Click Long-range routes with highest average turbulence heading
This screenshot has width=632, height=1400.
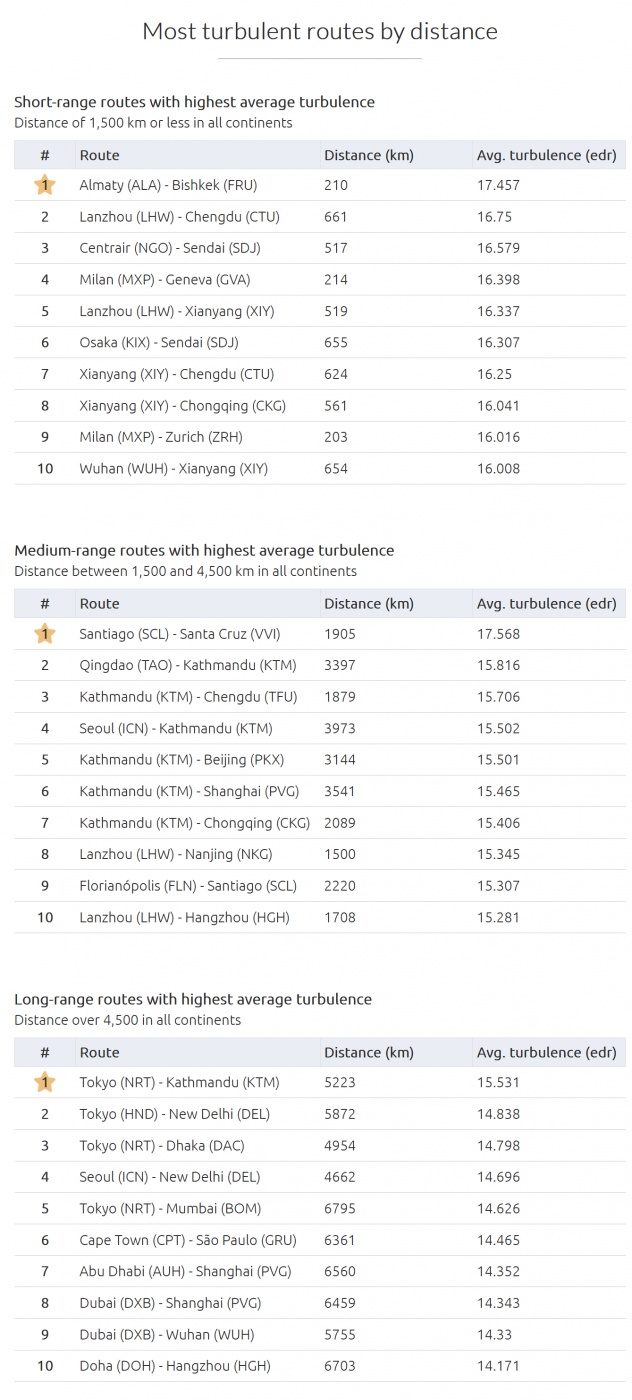(193, 999)
